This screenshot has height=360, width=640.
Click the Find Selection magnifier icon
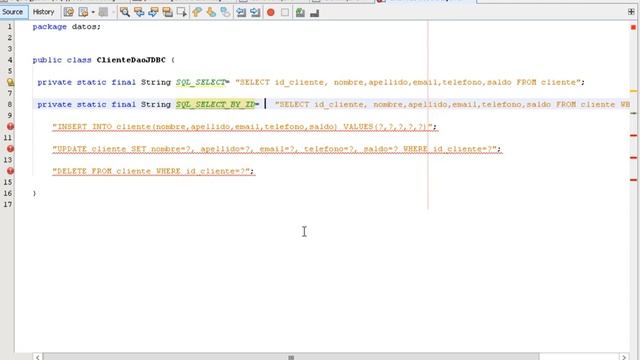124,12
